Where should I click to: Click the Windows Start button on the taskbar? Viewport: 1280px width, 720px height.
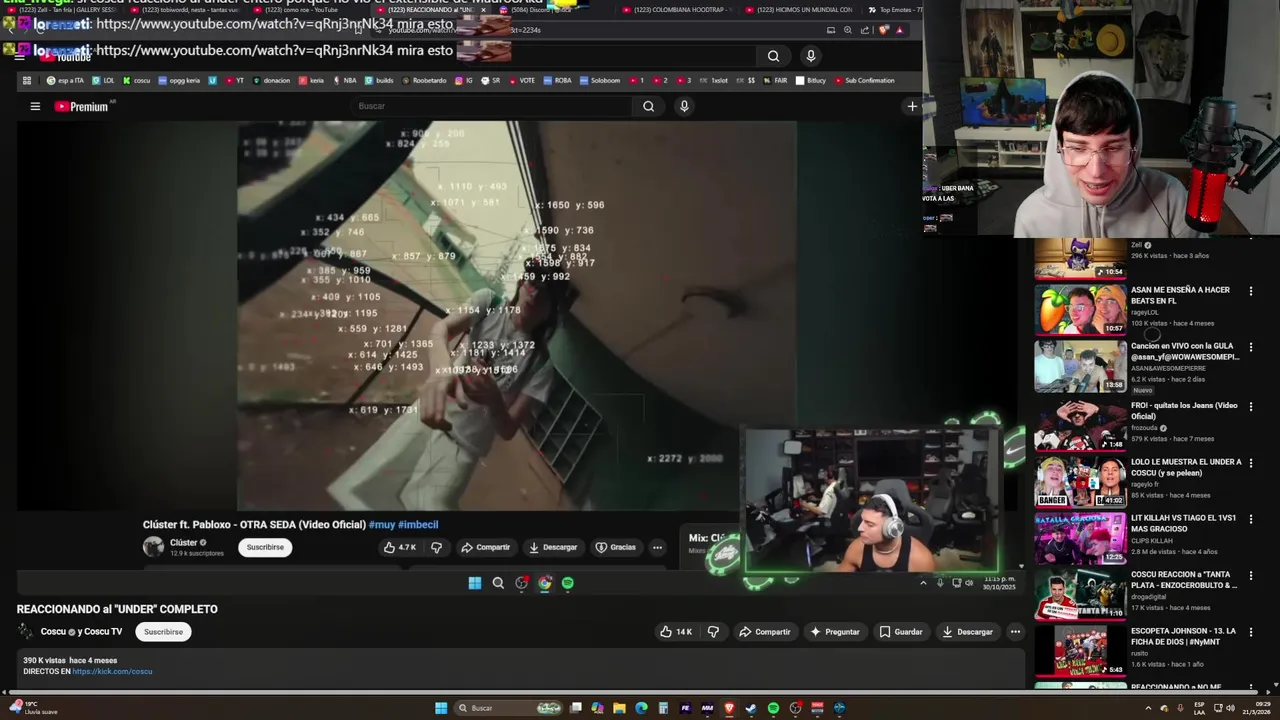pos(441,708)
